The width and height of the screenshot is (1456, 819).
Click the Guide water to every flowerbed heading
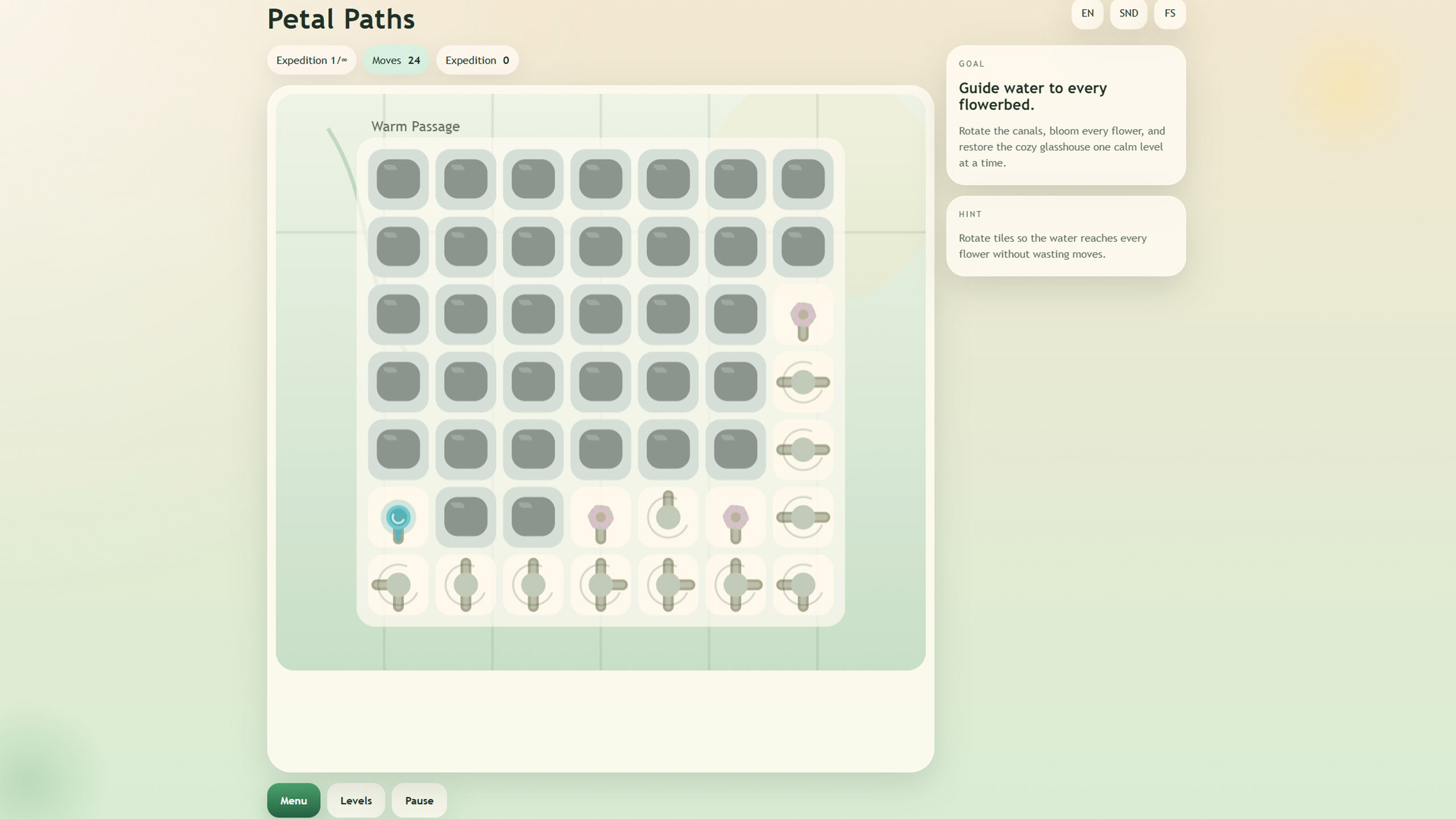click(1033, 96)
